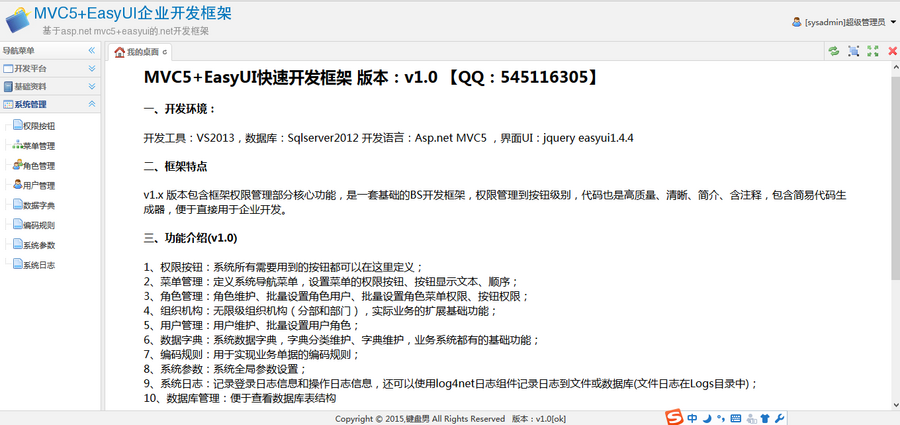
Task: Click the footer copyright text
Action: [x=451, y=419]
